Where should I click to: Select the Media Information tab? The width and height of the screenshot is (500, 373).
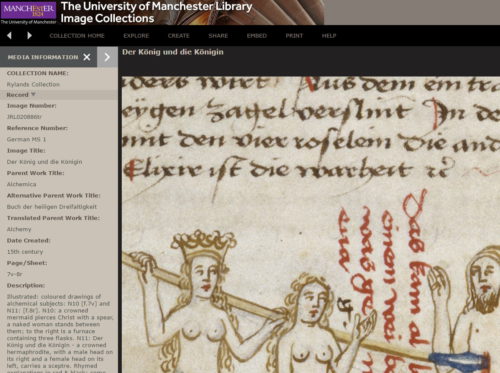pyautogui.click(x=43, y=57)
